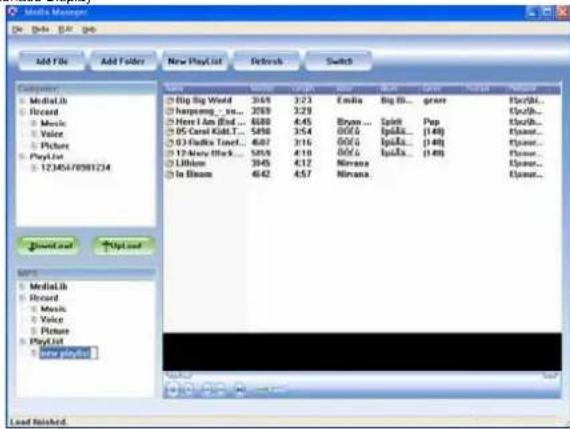Click the Switch button

pos(339,61)
